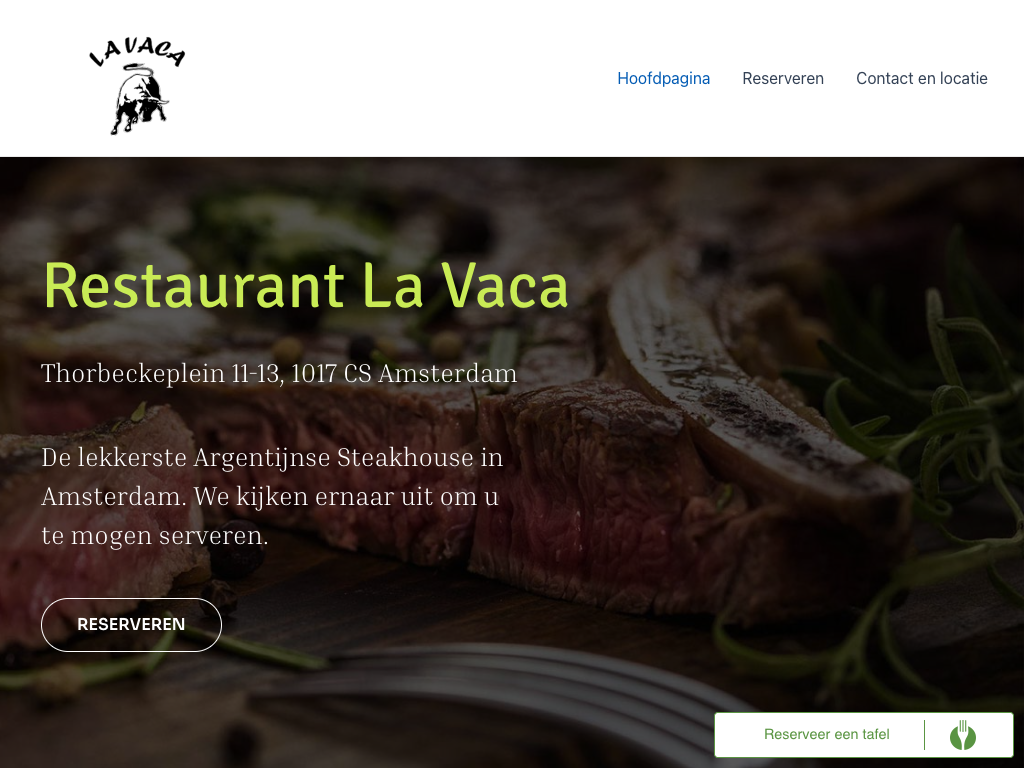This screenshot has height=768, width=1024.
Task: Open the Contact en locatie page
Action: 921,78
